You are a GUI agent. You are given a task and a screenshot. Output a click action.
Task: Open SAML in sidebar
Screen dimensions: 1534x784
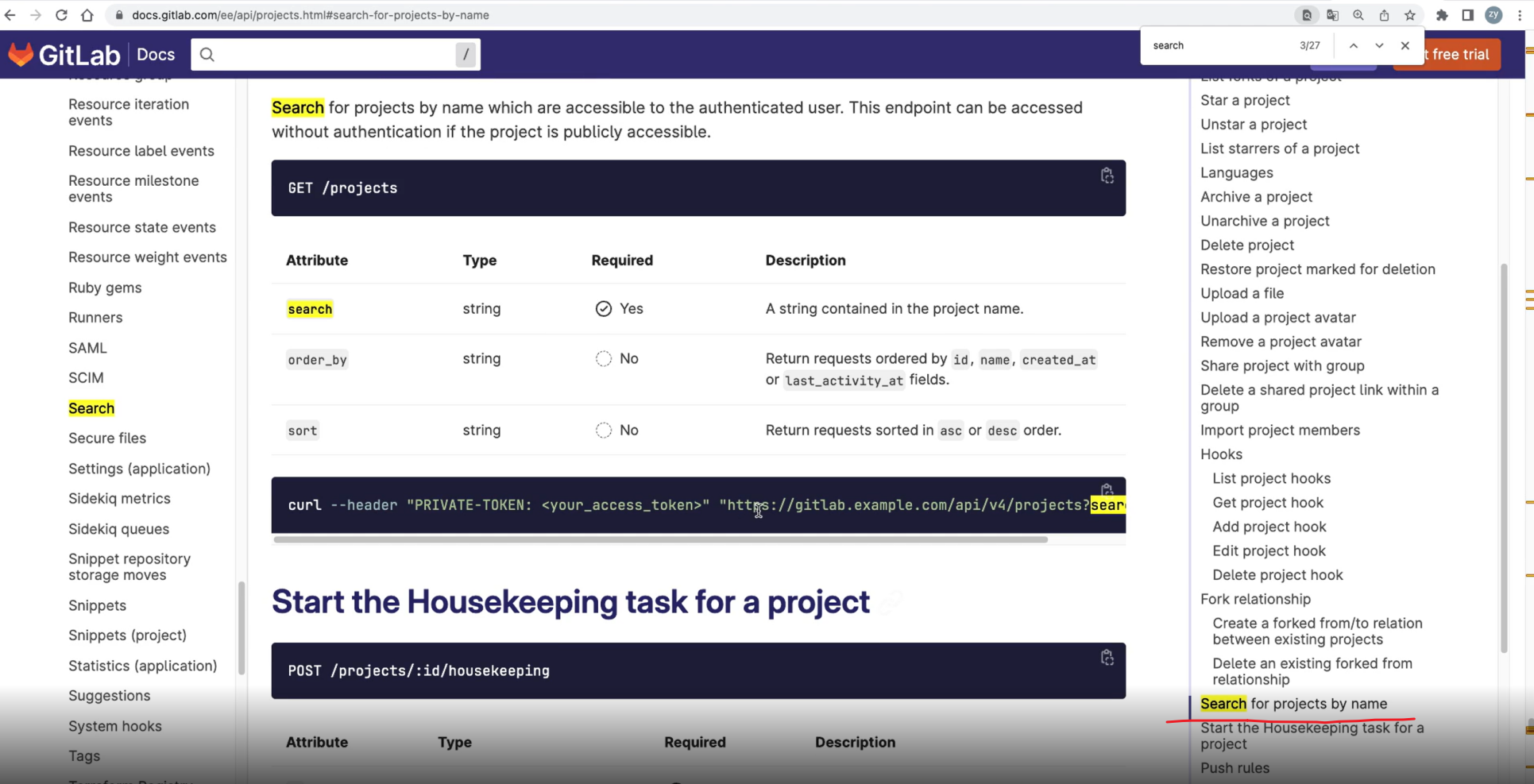[x=87, y=348]
